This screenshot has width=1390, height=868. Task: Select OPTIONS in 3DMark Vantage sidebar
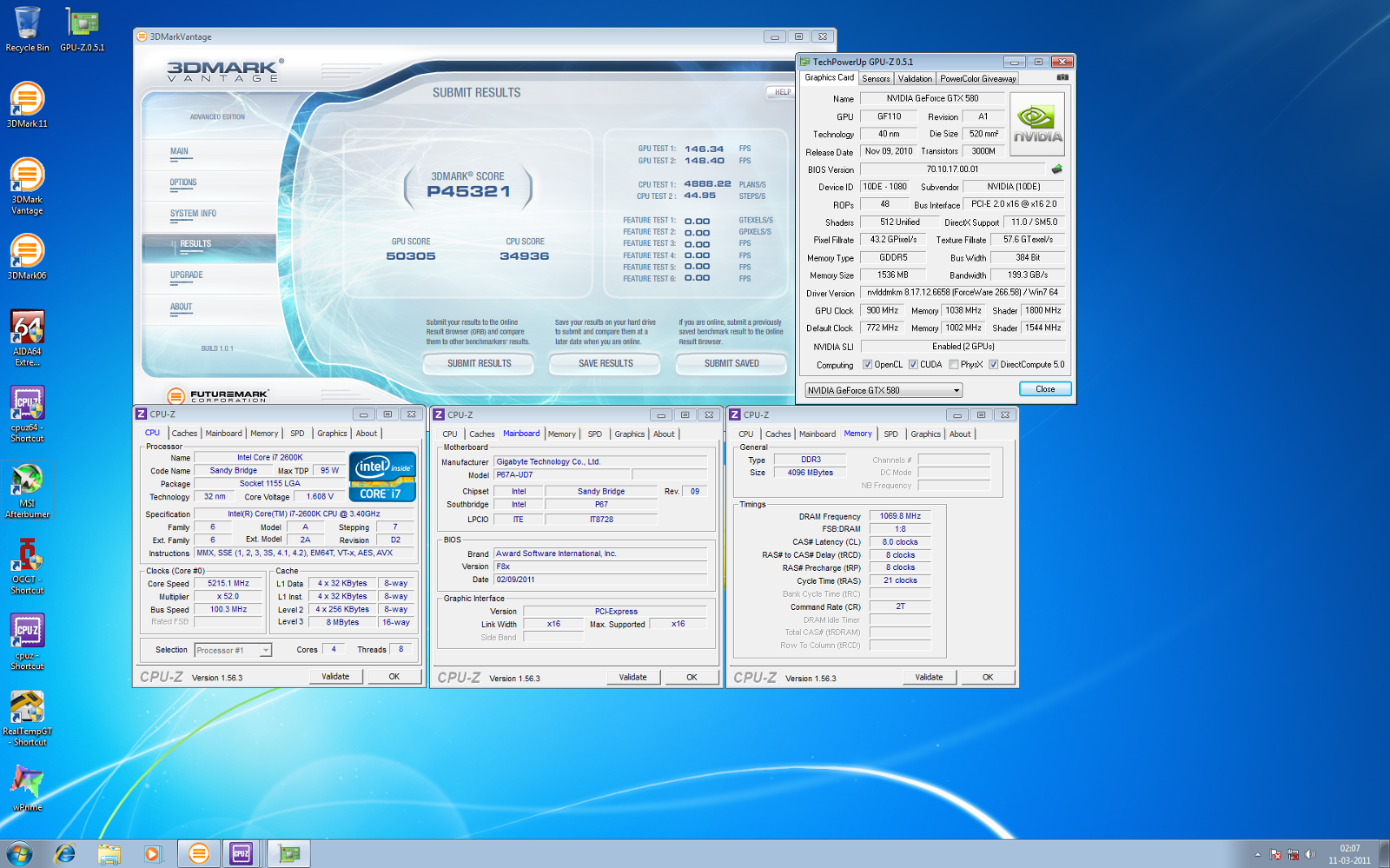pos(183,182)
